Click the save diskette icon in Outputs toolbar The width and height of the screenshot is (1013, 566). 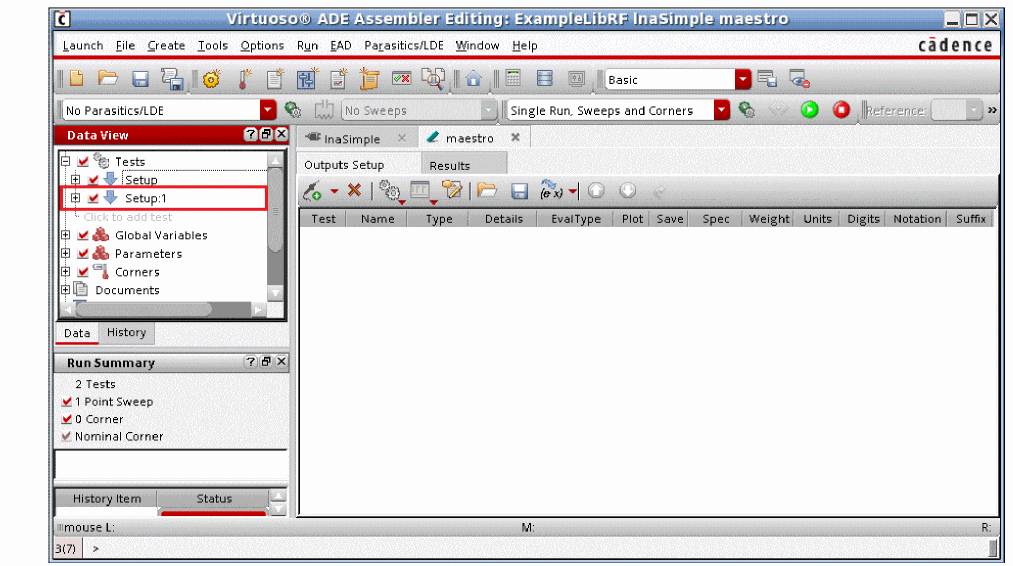tap(519, 191)
